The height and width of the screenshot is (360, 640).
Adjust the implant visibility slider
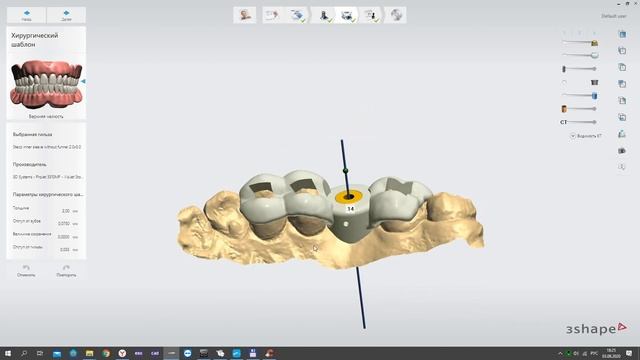tap(579, 69)
